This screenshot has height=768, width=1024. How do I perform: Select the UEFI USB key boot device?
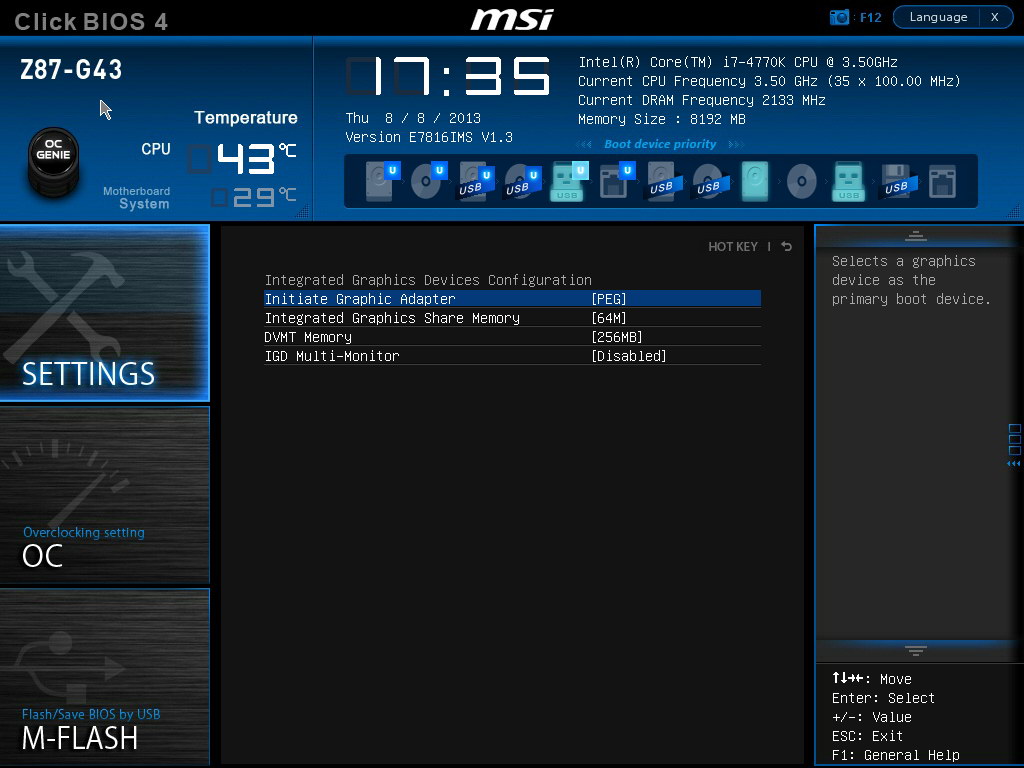568,181
